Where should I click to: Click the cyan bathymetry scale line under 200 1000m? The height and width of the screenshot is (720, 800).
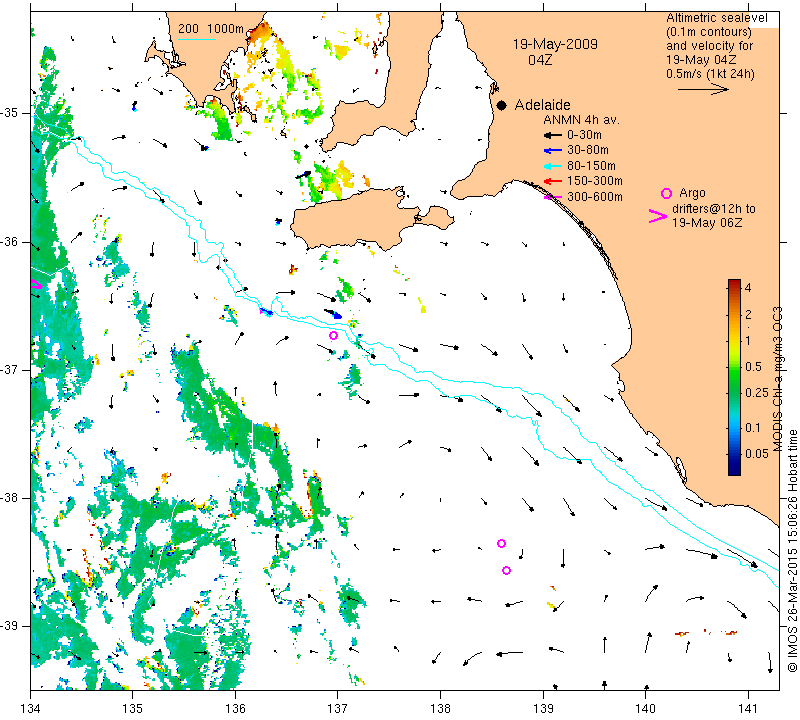pyautogui.click(x=196, y=39)
